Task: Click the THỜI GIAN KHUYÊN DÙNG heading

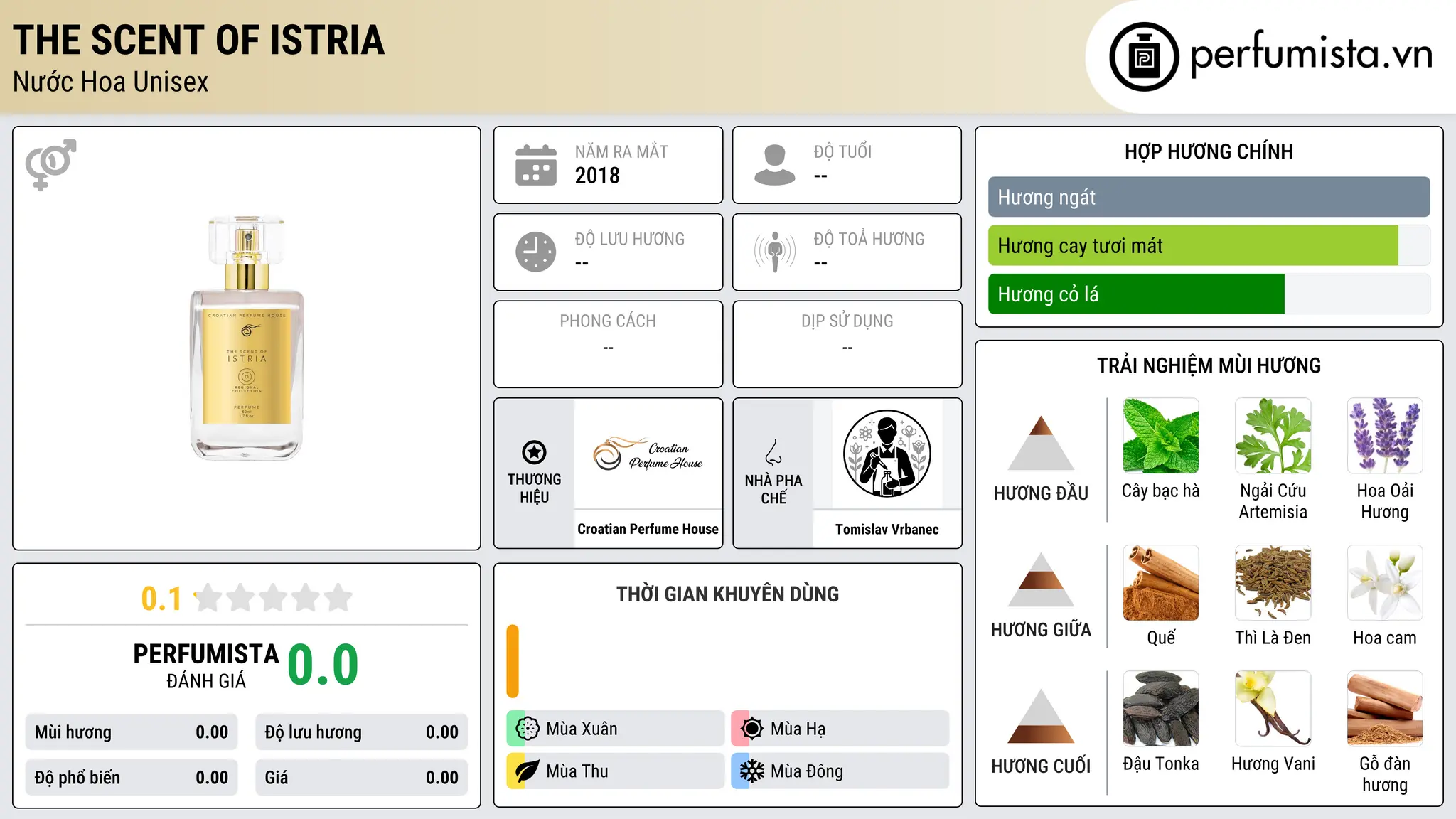Action: click(727, 594)
